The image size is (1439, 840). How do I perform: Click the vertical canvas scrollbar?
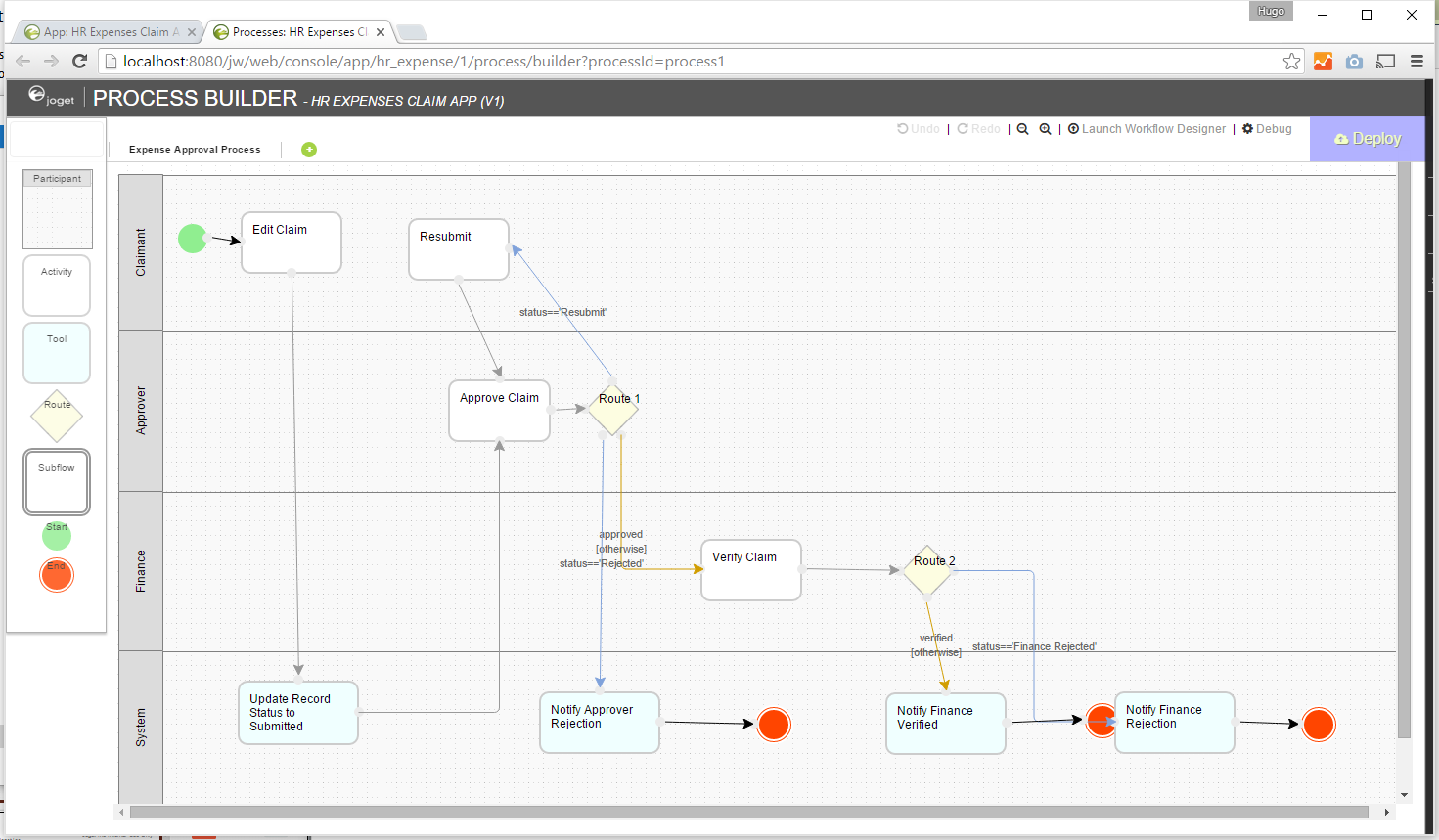(1405, 451)
